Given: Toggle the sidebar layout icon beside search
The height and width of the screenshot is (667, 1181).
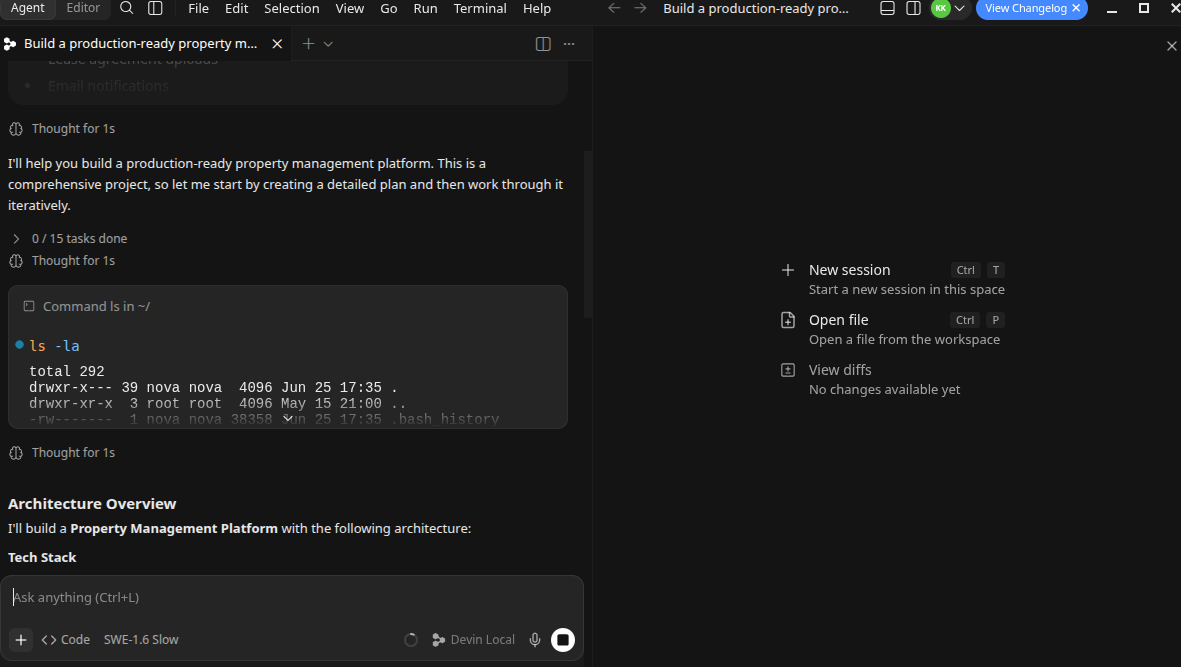Looking at the screenshot, I should (x=155, y=8).
